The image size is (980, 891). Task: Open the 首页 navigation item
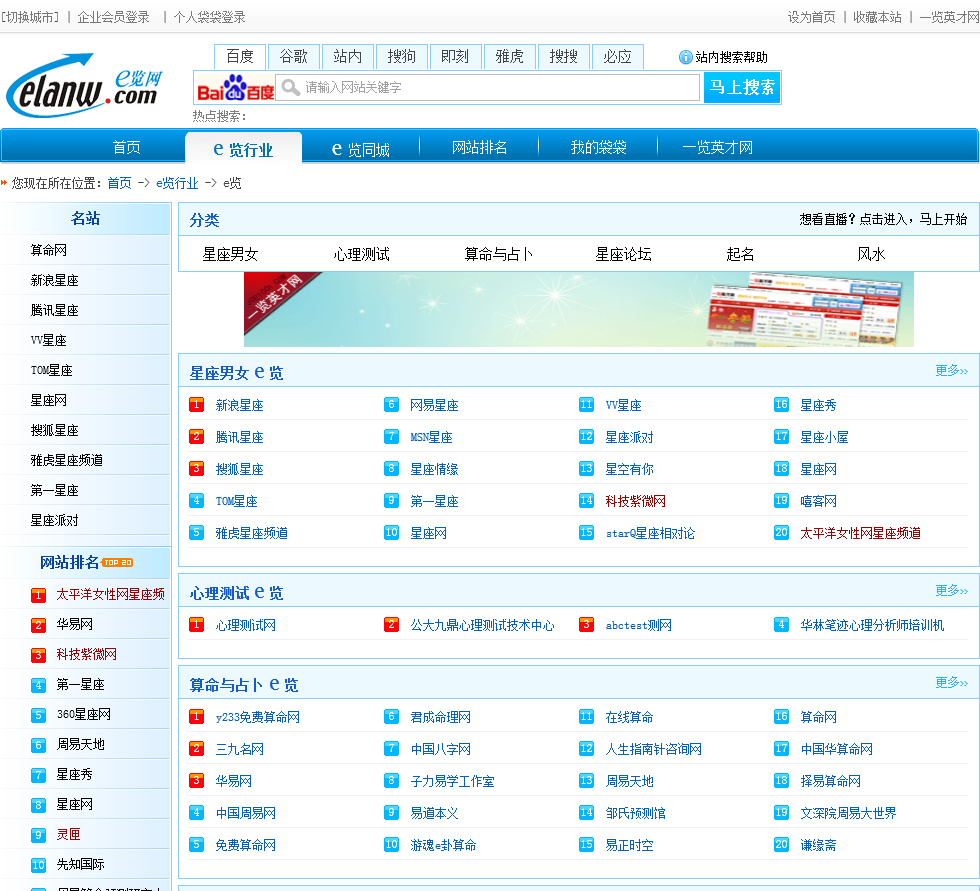pyautogui.click(x=126, y=147)
